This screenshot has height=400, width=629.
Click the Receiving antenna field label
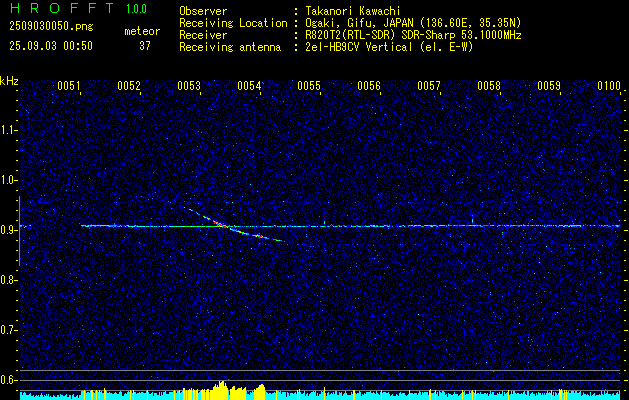click(x=230, y=47)
